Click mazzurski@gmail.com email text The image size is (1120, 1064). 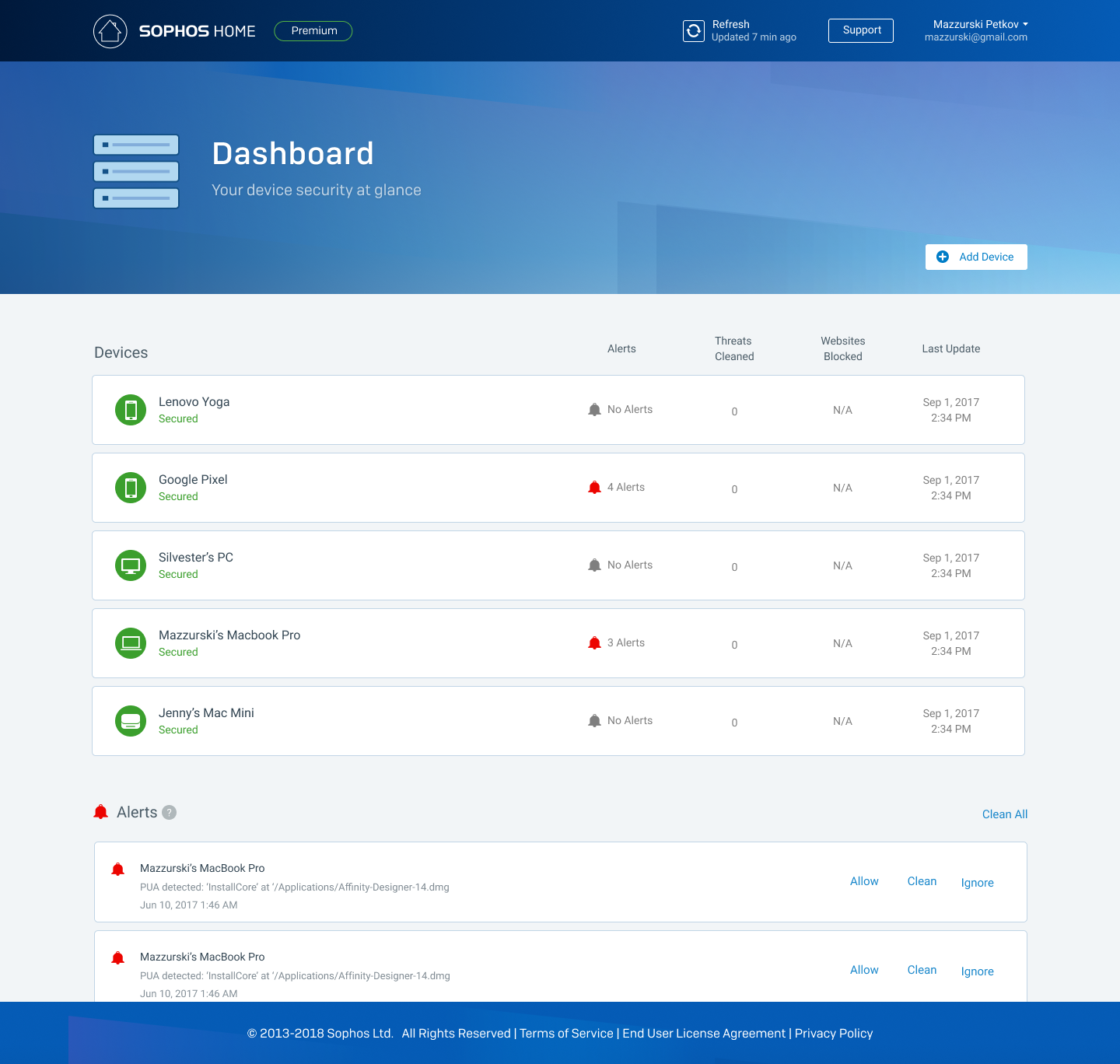(976, 37)
